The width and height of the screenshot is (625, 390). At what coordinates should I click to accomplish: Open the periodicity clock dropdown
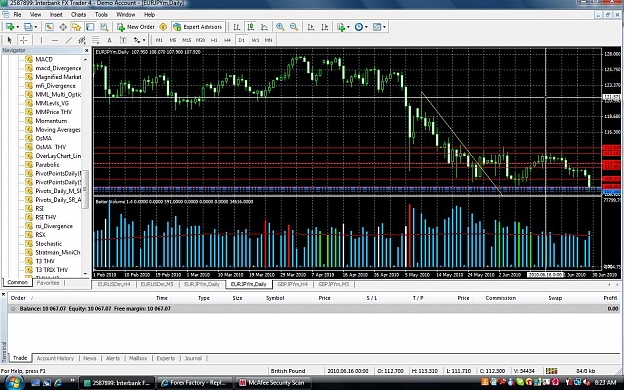pos(366,27)
